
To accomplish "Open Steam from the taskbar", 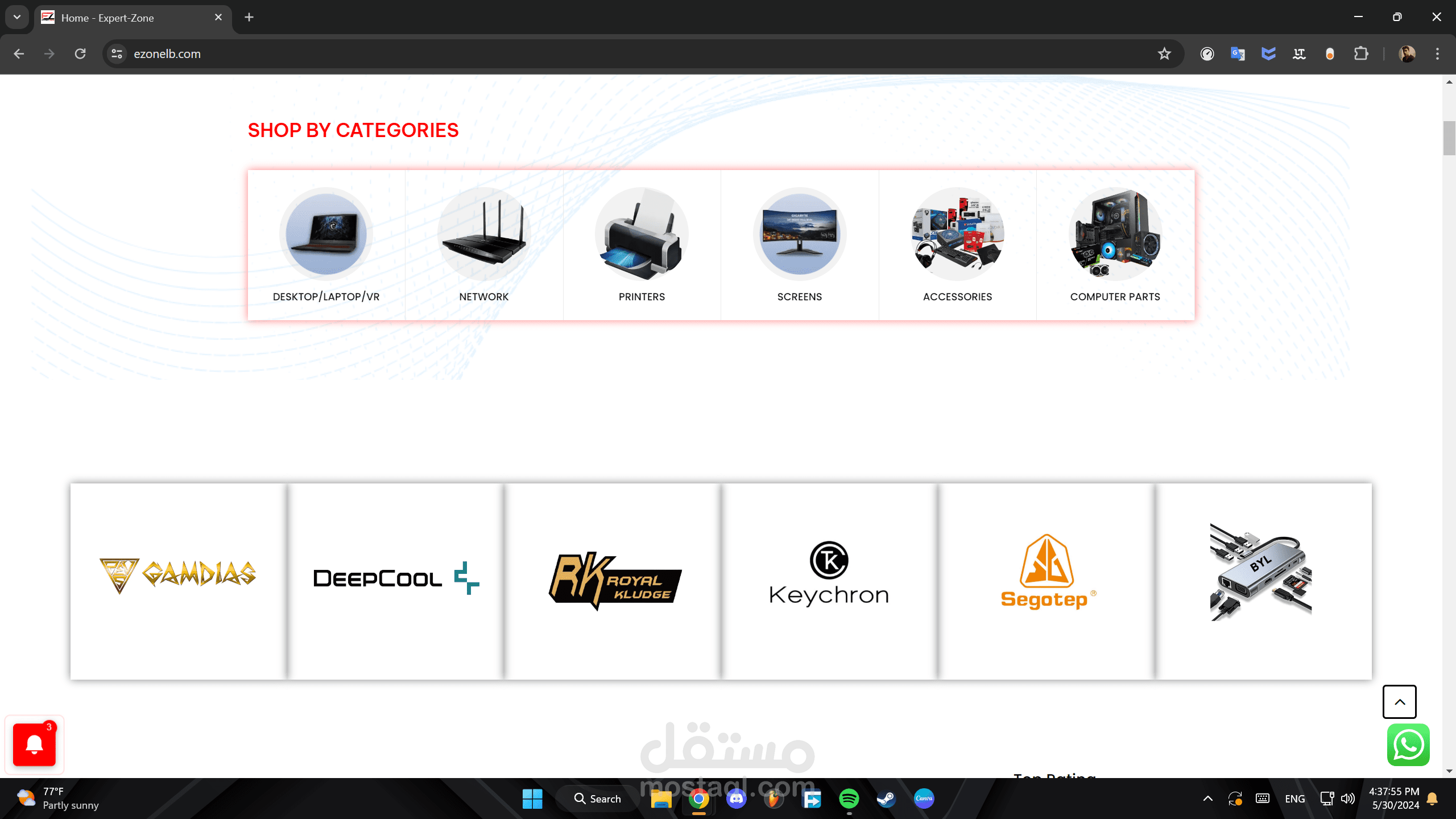I will pos(886,799).
